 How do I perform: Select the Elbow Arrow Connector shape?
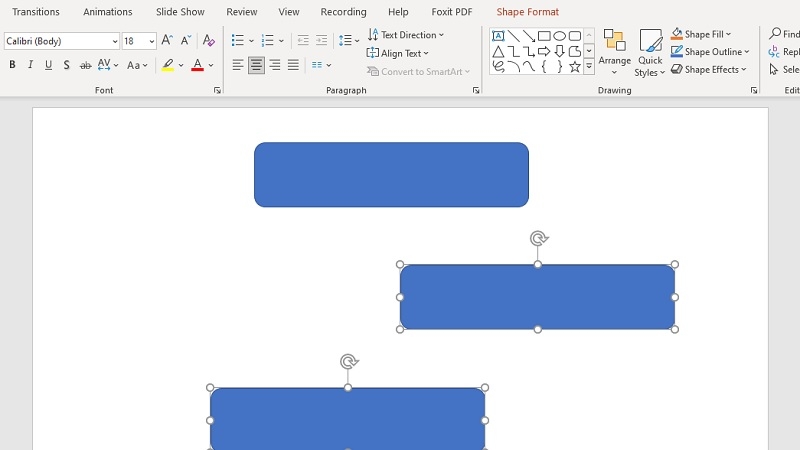coord(529,51)
